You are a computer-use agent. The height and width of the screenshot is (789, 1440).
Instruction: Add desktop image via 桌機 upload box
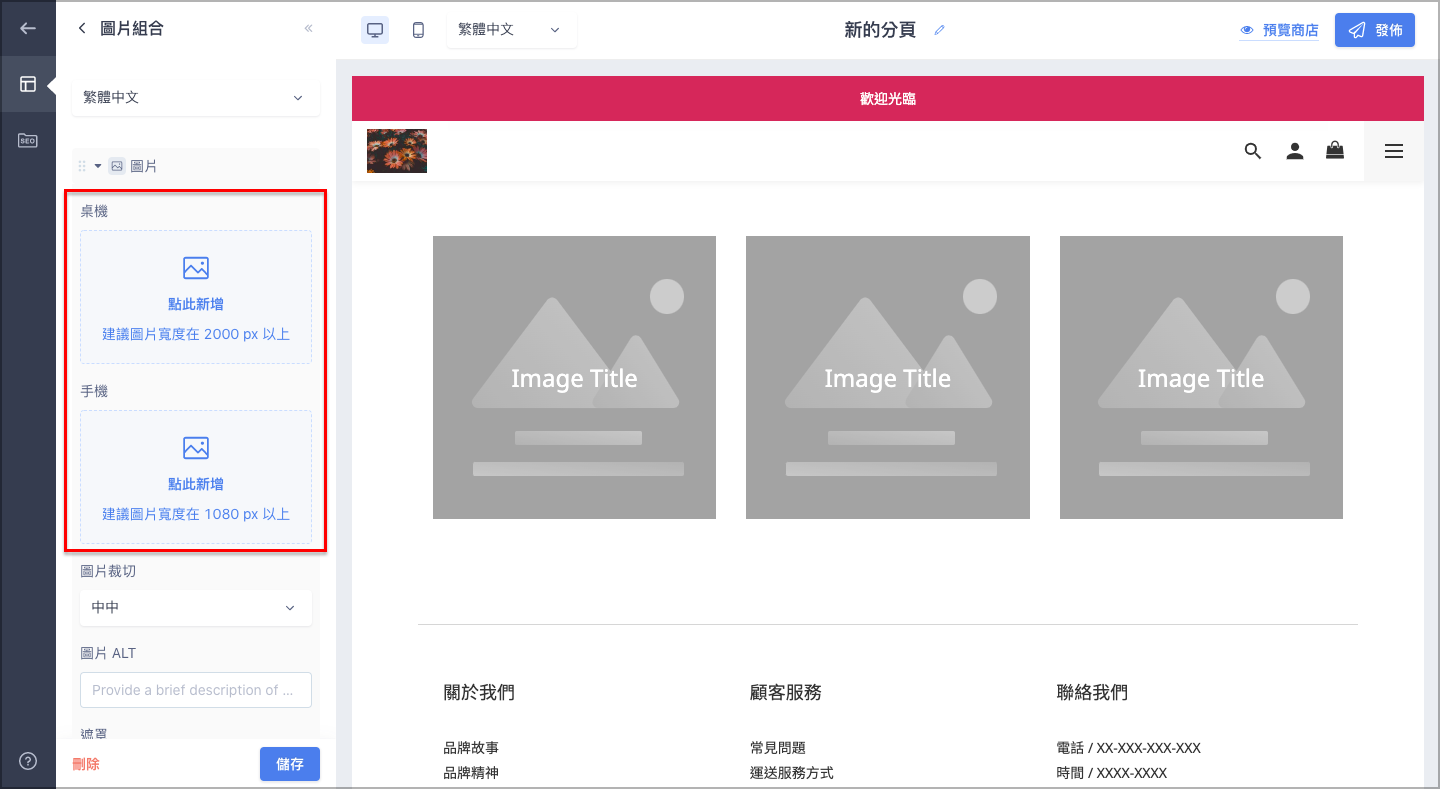(x=196, y=297)
